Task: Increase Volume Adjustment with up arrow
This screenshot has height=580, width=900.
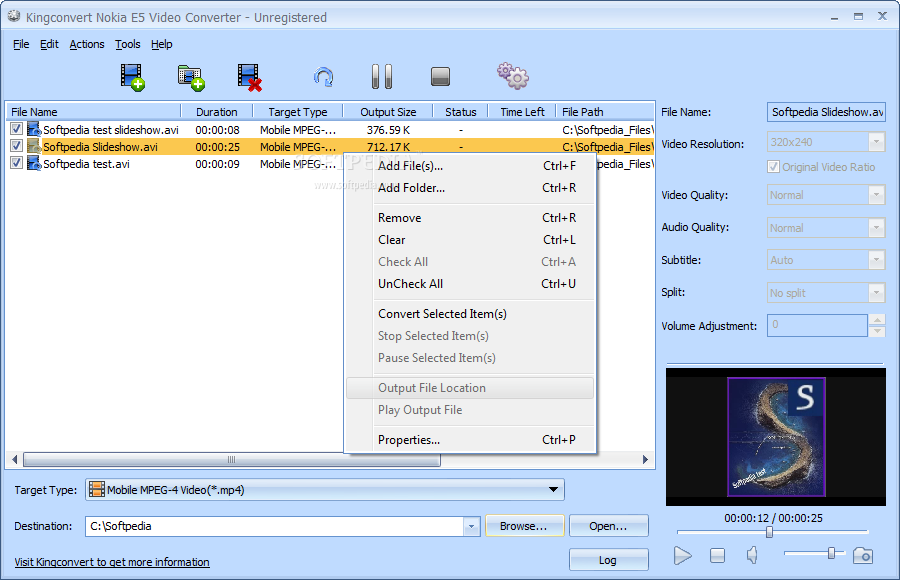Action: (x=877, y=319)
